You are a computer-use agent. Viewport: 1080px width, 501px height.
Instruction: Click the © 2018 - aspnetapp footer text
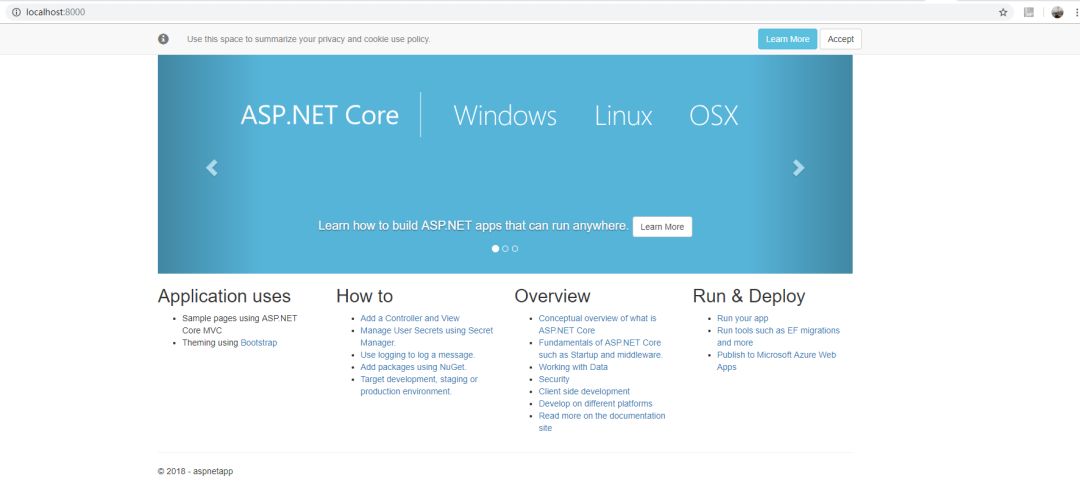195,472
